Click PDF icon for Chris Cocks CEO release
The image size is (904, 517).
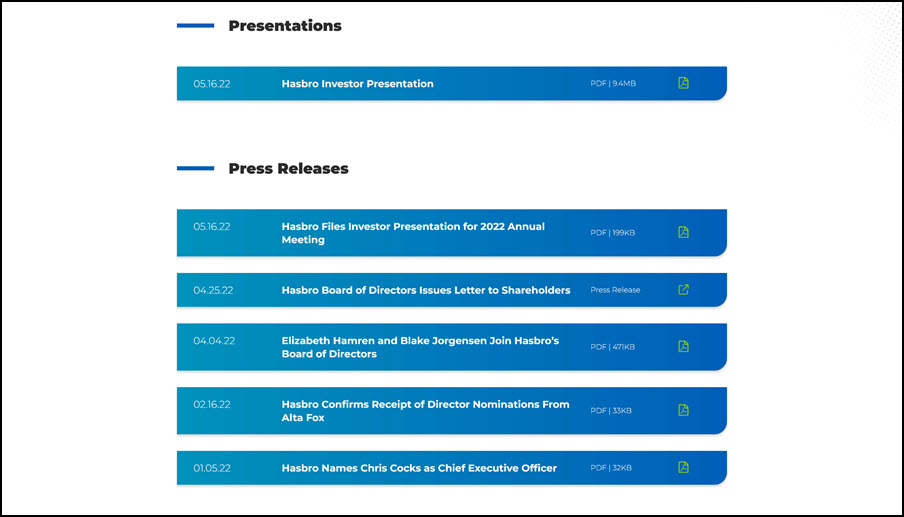coord(684,467)
